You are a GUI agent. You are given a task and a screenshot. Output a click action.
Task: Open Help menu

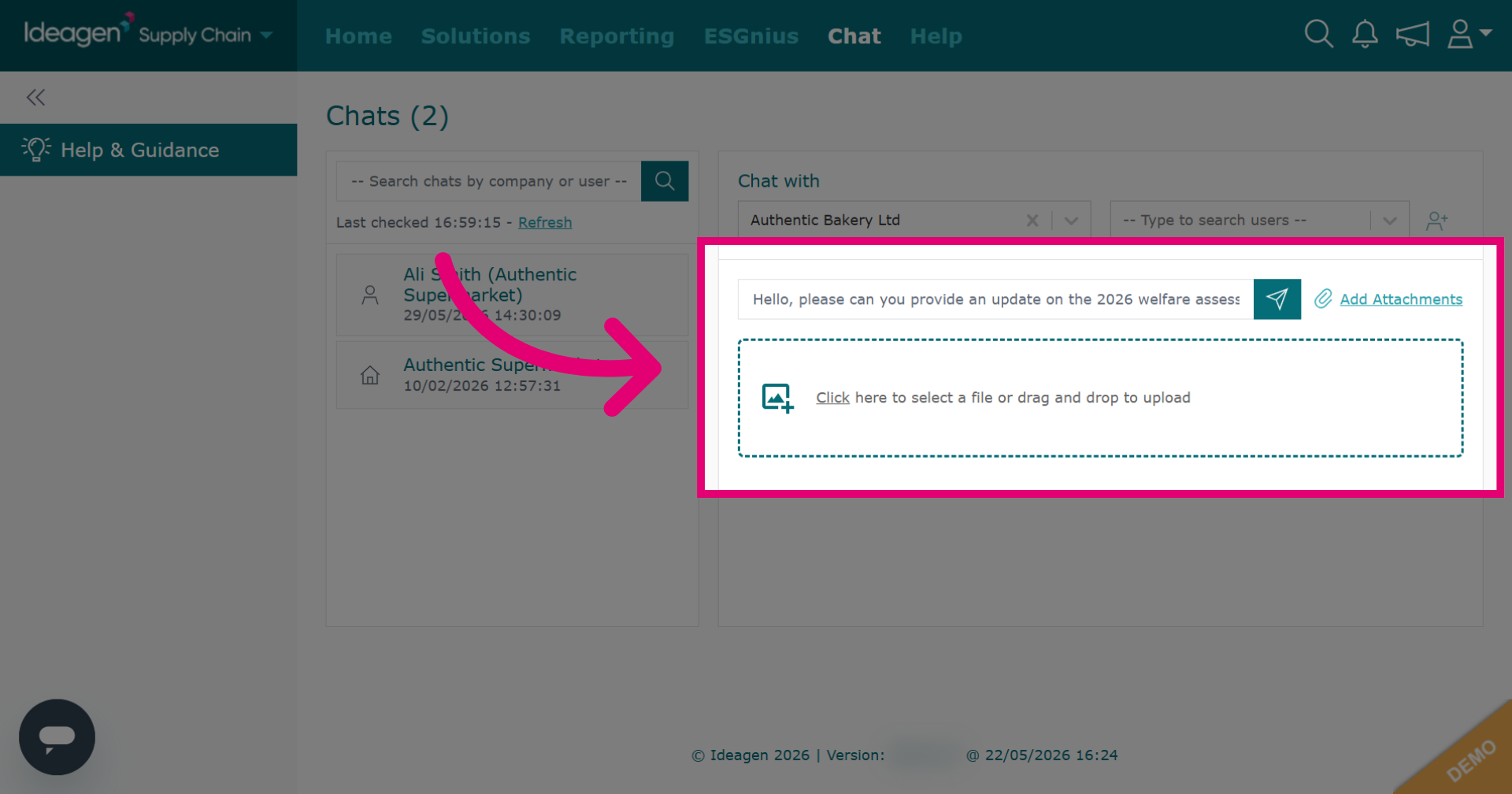tap(936, 36)
